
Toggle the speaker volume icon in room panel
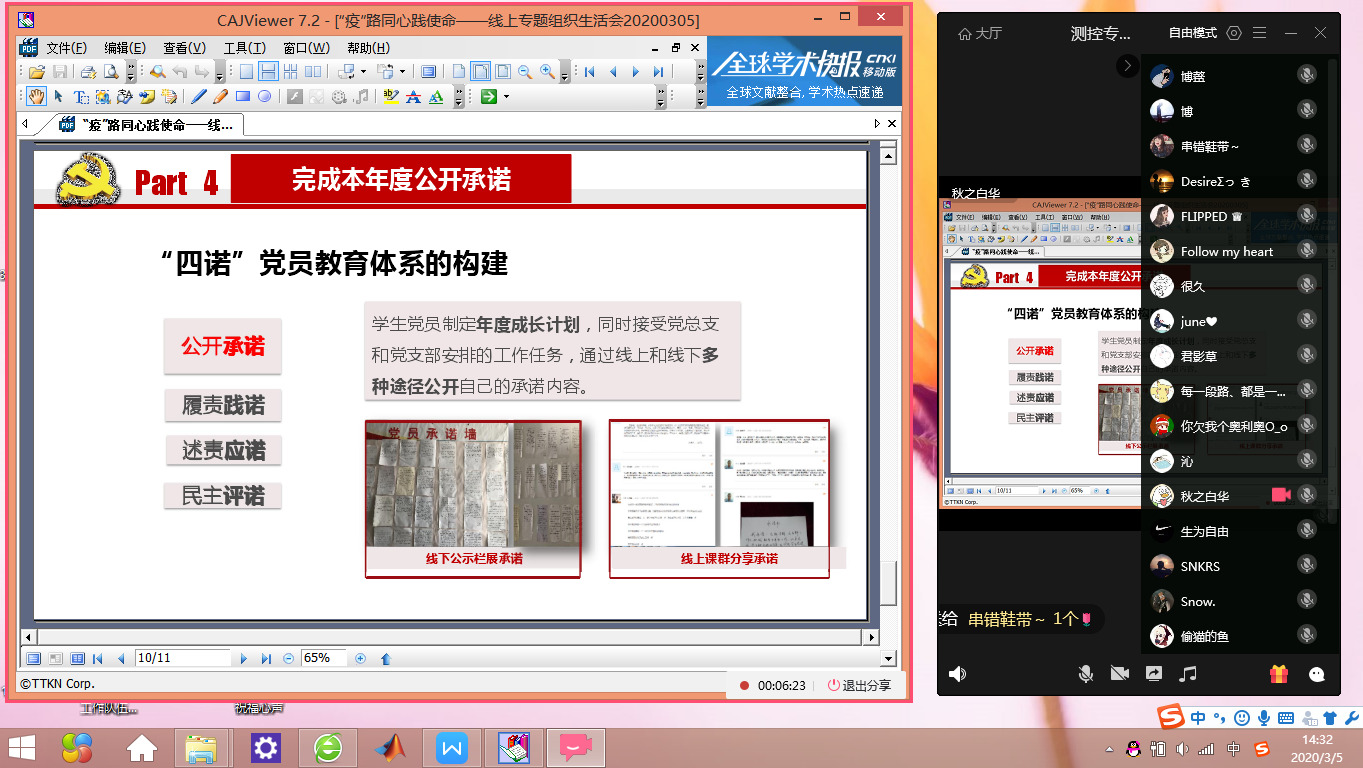(x=957, y=674)
